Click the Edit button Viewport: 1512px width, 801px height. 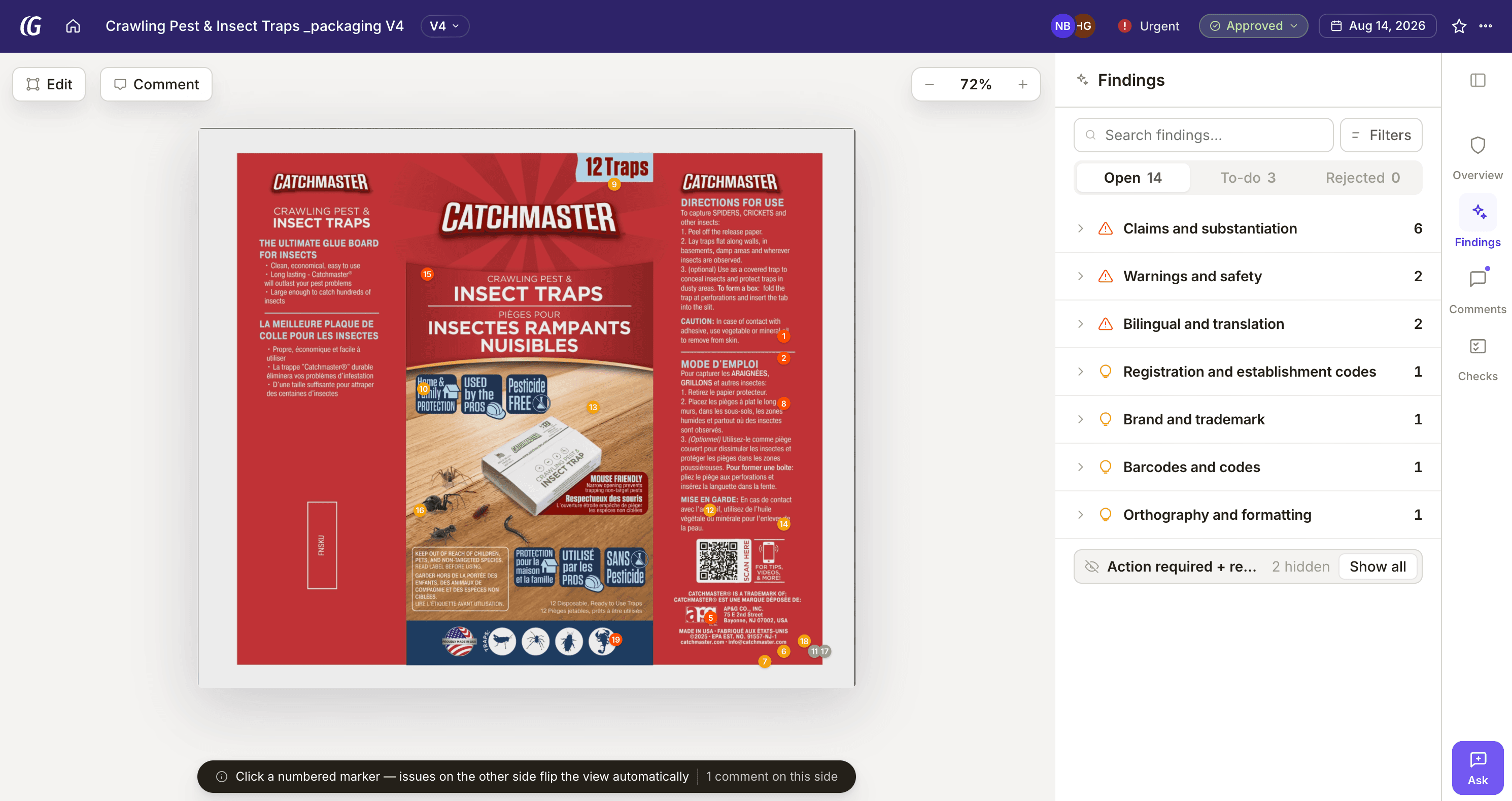49,84
